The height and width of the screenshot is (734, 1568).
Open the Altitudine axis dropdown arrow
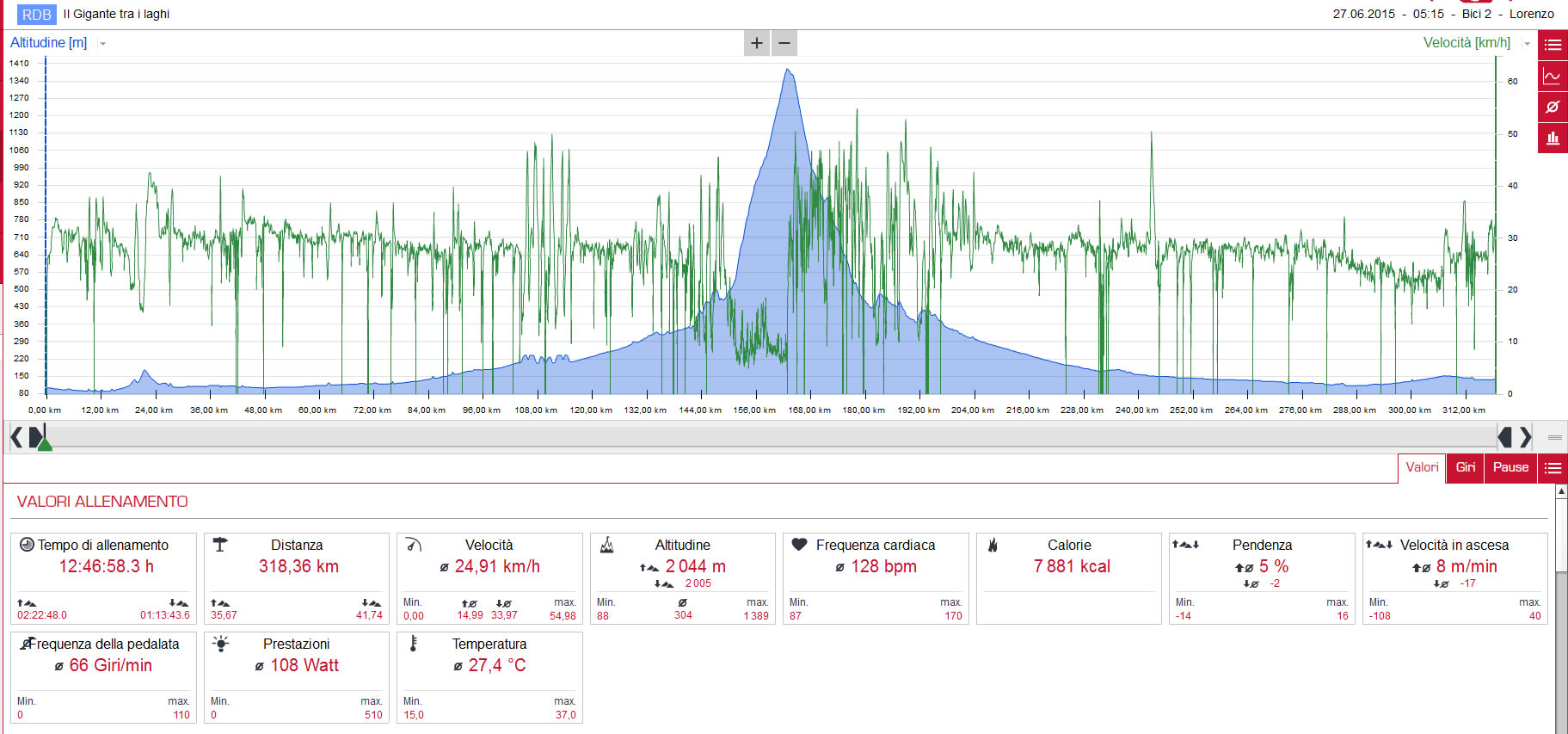102,44
